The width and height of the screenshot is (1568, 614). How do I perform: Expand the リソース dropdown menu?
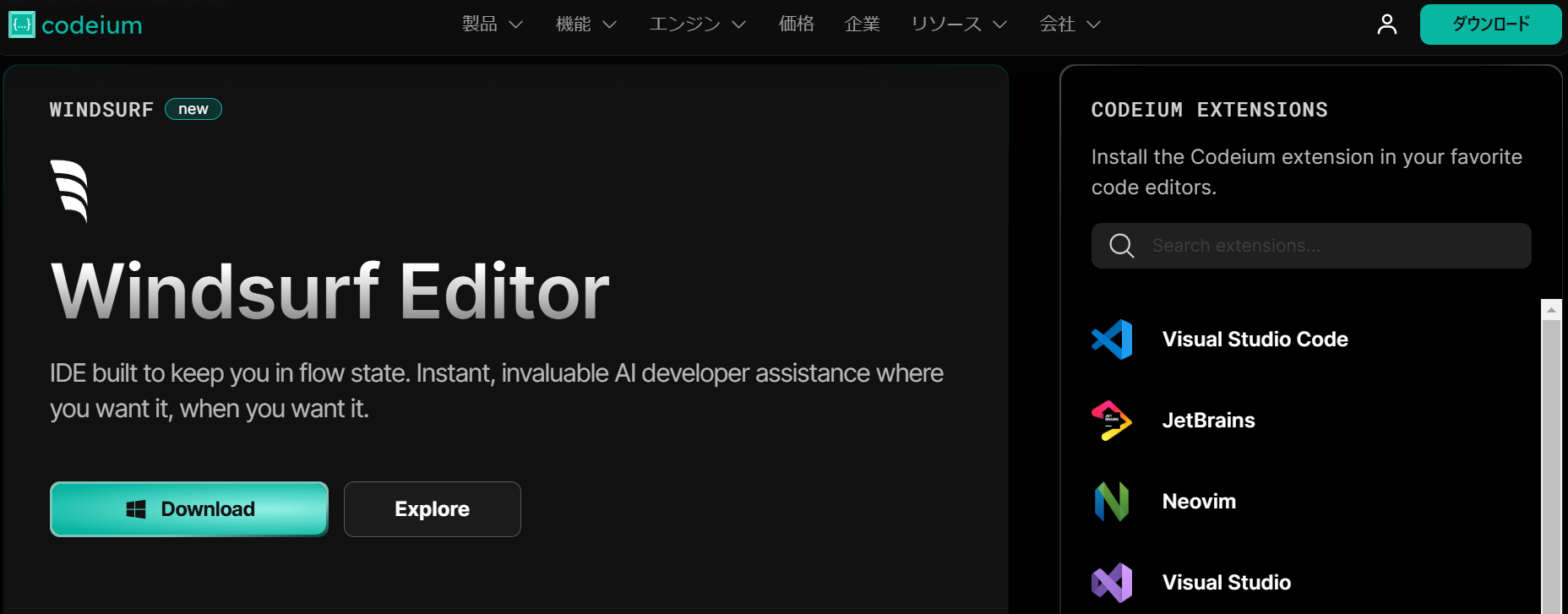click(x=959, y=24)
